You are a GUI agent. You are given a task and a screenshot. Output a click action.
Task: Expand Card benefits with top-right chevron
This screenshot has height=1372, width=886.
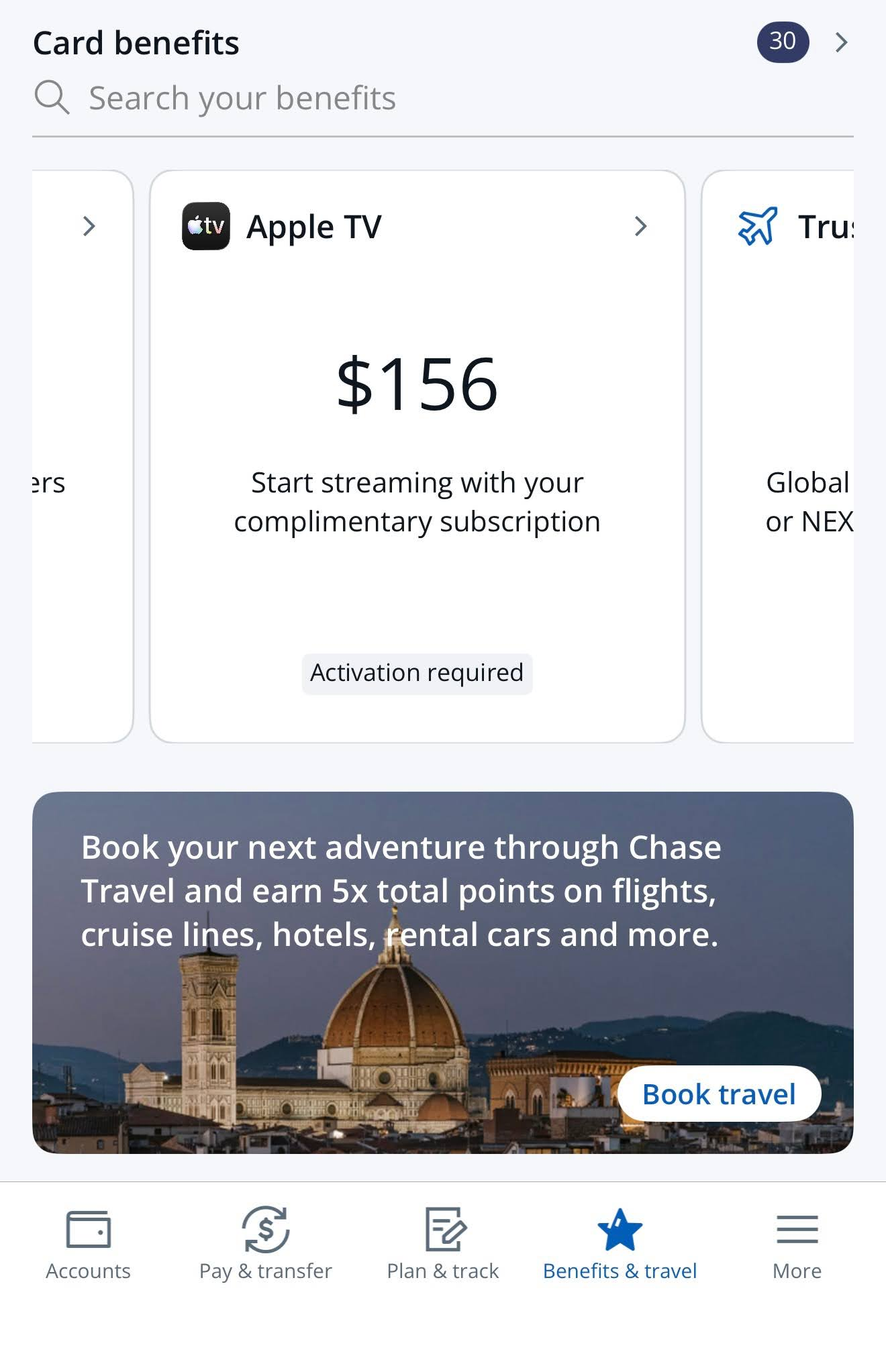tap(841, 42)
